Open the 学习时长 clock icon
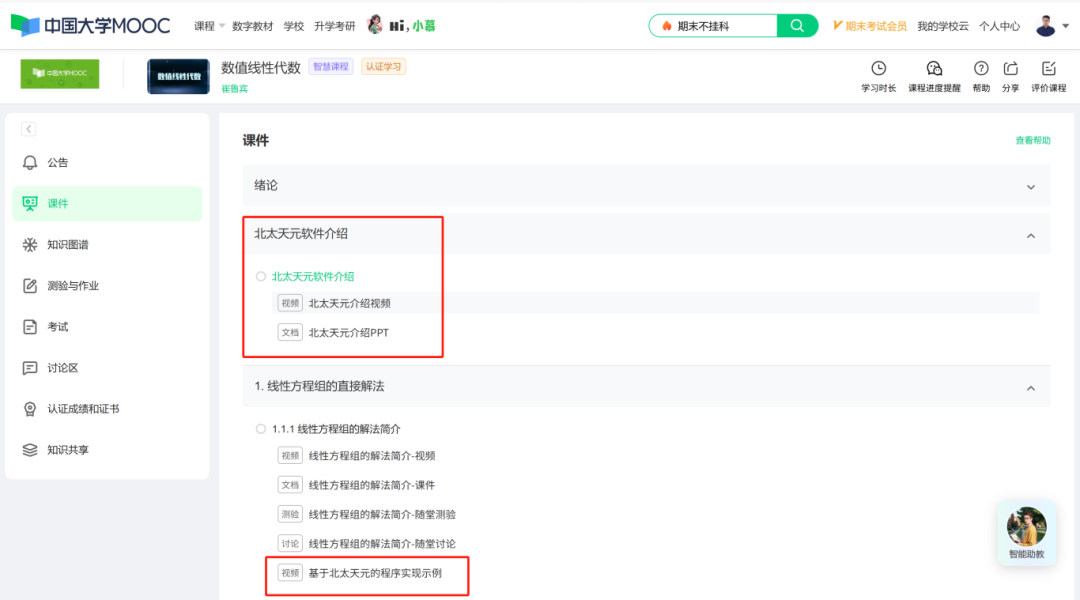The width and height of the screenshot is (1080, 600). click(878, 69)
